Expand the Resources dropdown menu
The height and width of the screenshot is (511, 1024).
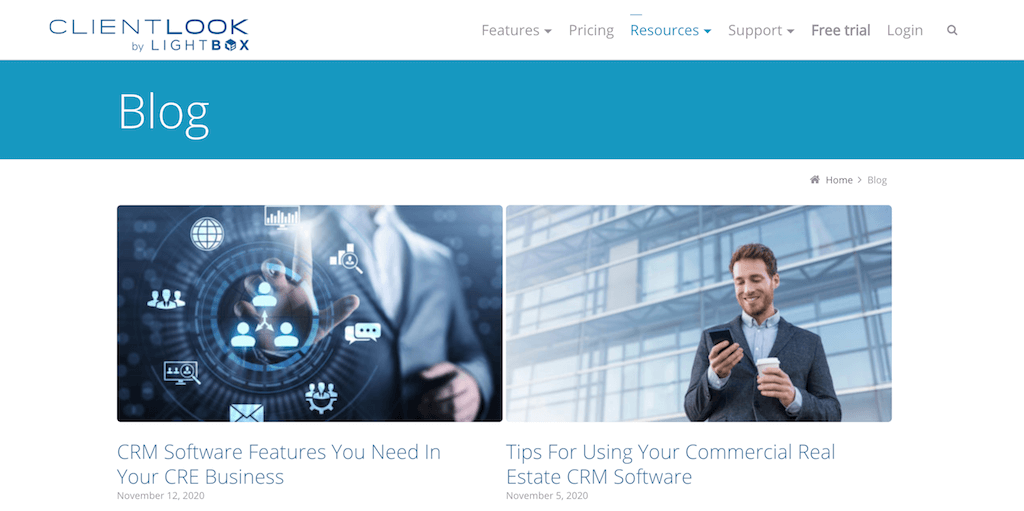coord(671,30)
